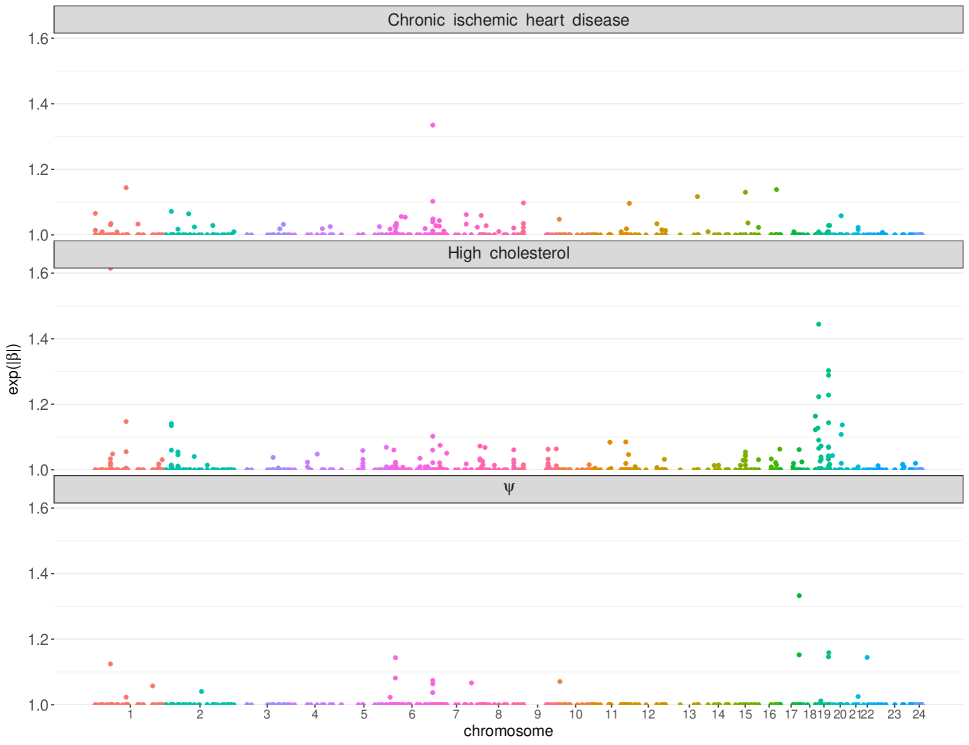Click the 1.0 tick in High cholesterol panel
969x745 pixels.
[38, 470]
